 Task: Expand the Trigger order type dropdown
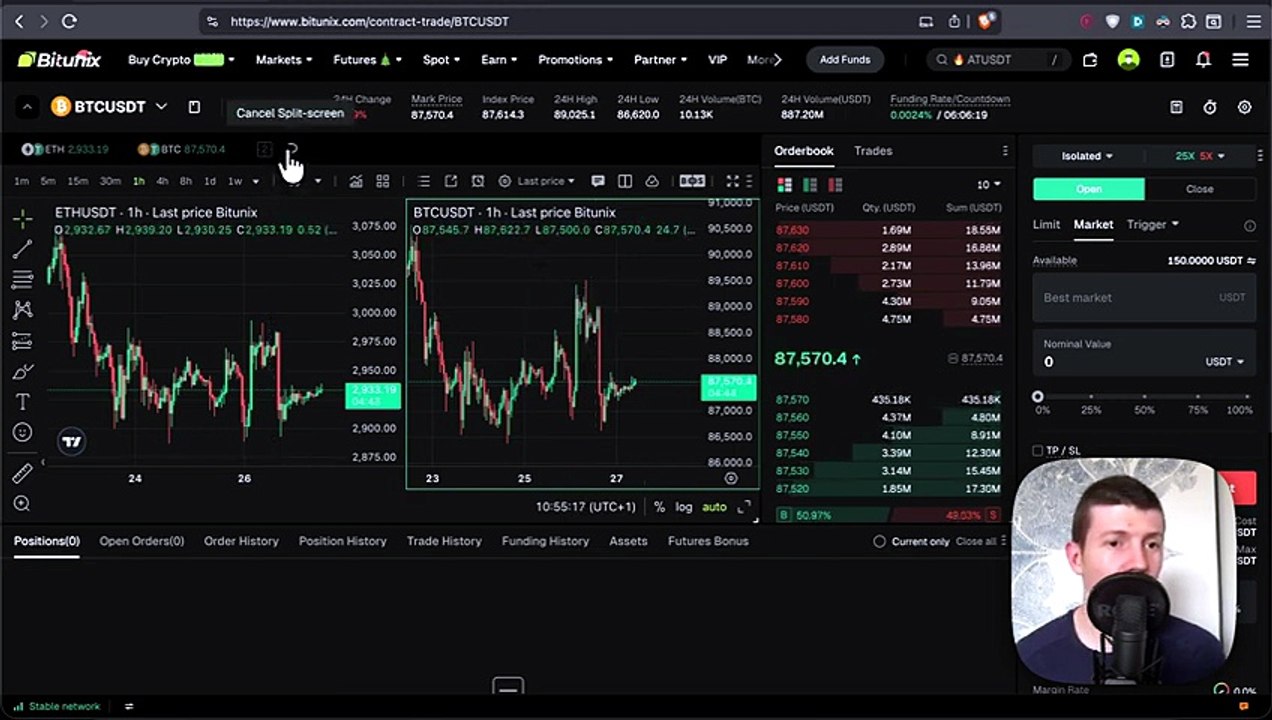[x=1152, y=224]
